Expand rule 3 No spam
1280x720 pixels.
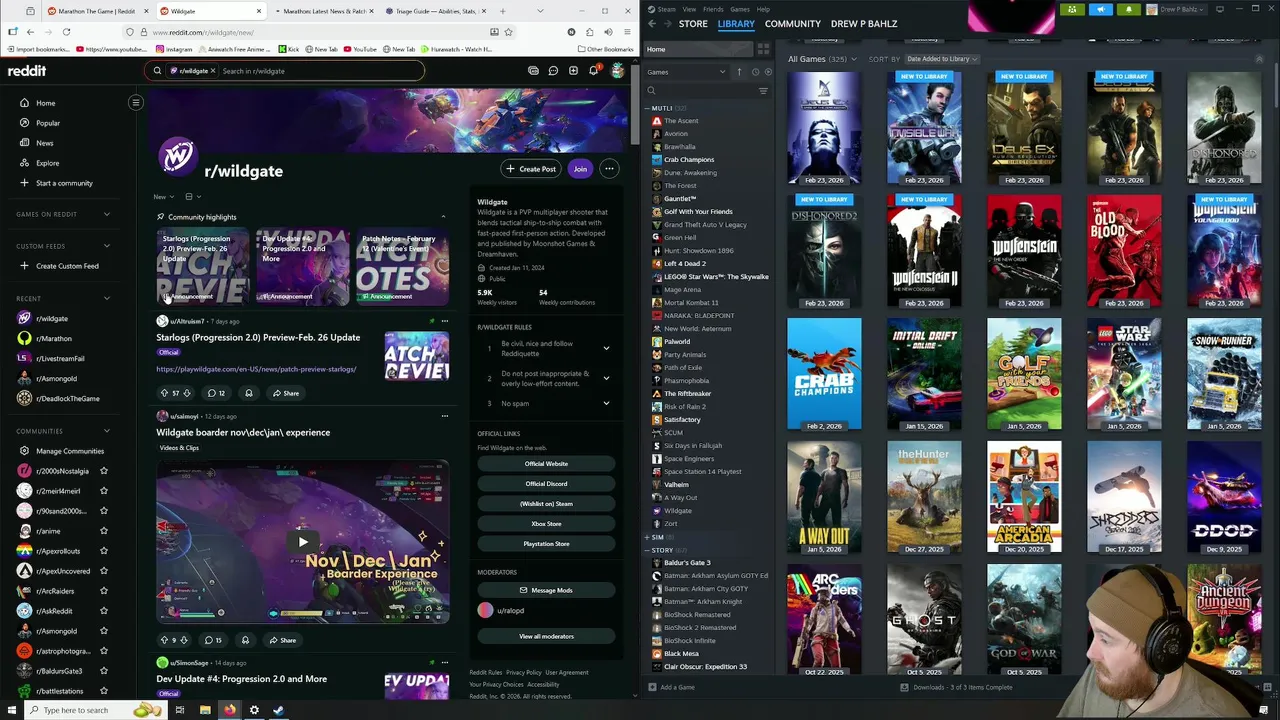point(606,403)
